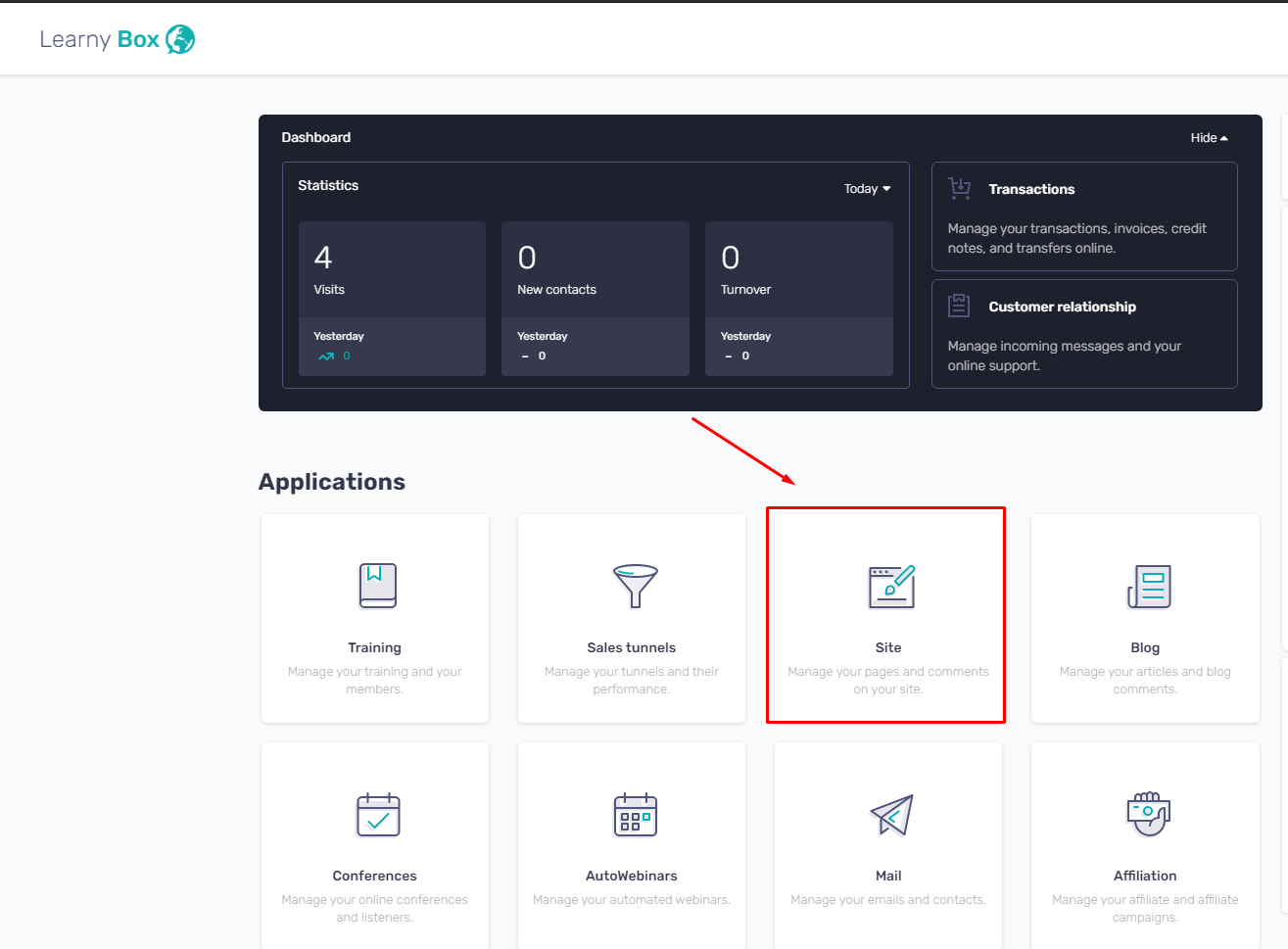Click the Mail application title
The width and height of the screenshot is (1288, 949).
pyautogui.click(x=888, y=876)
